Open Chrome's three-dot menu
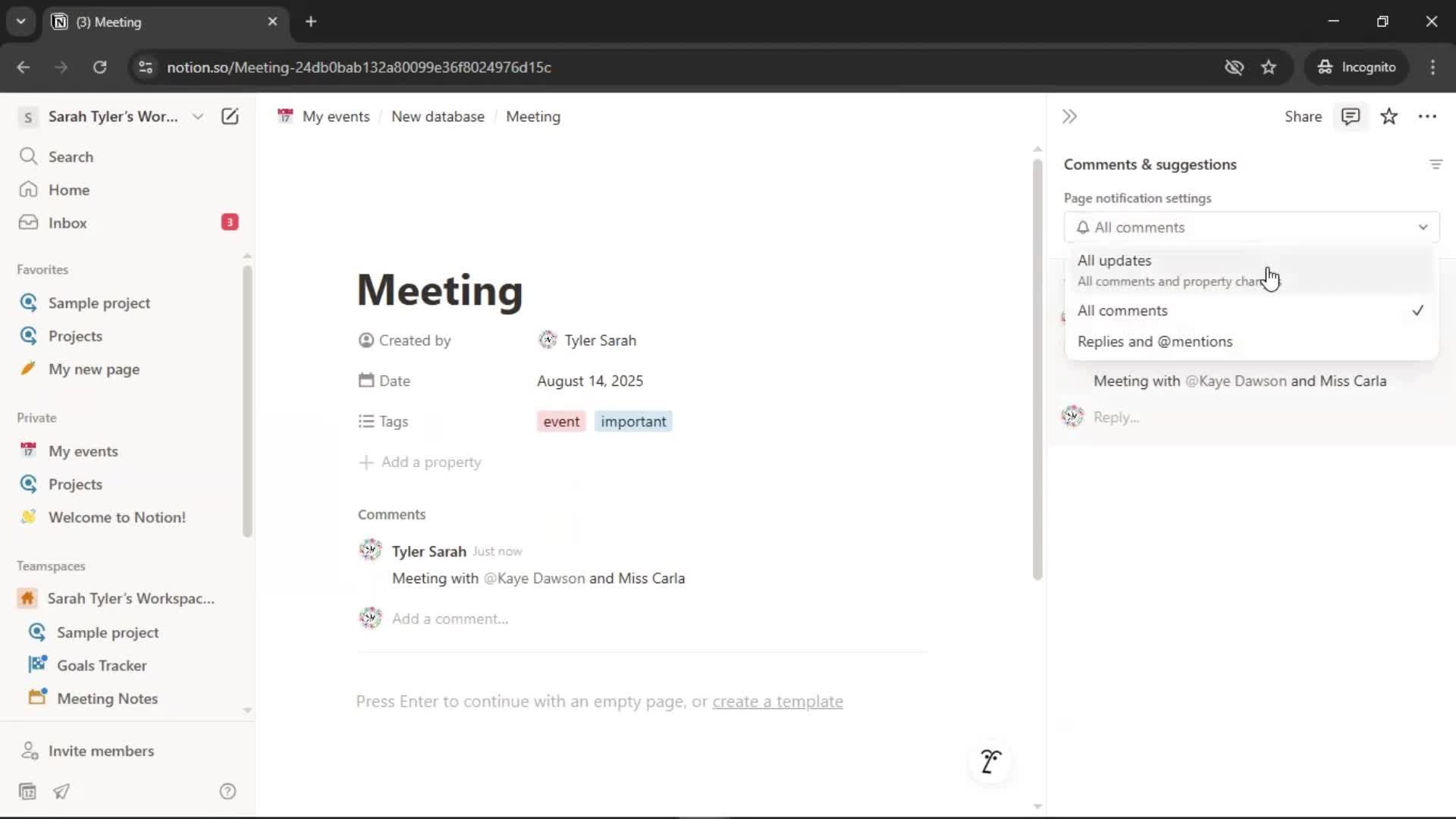Image resolution: width=1456 pixels, height=819 pixels. pyautogui.click(x=1432, y=67)
